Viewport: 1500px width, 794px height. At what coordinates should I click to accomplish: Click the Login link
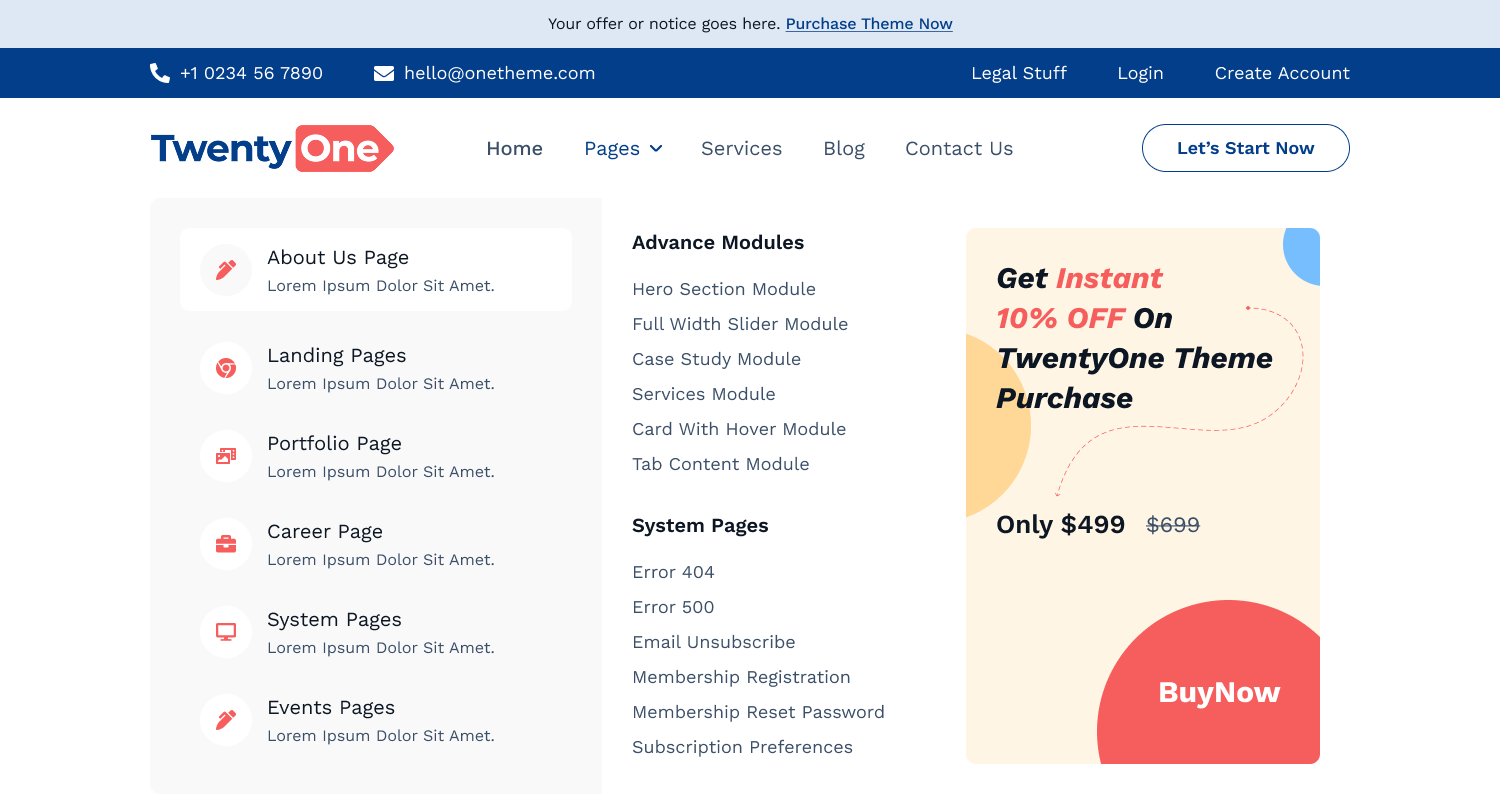(1140, 73)
